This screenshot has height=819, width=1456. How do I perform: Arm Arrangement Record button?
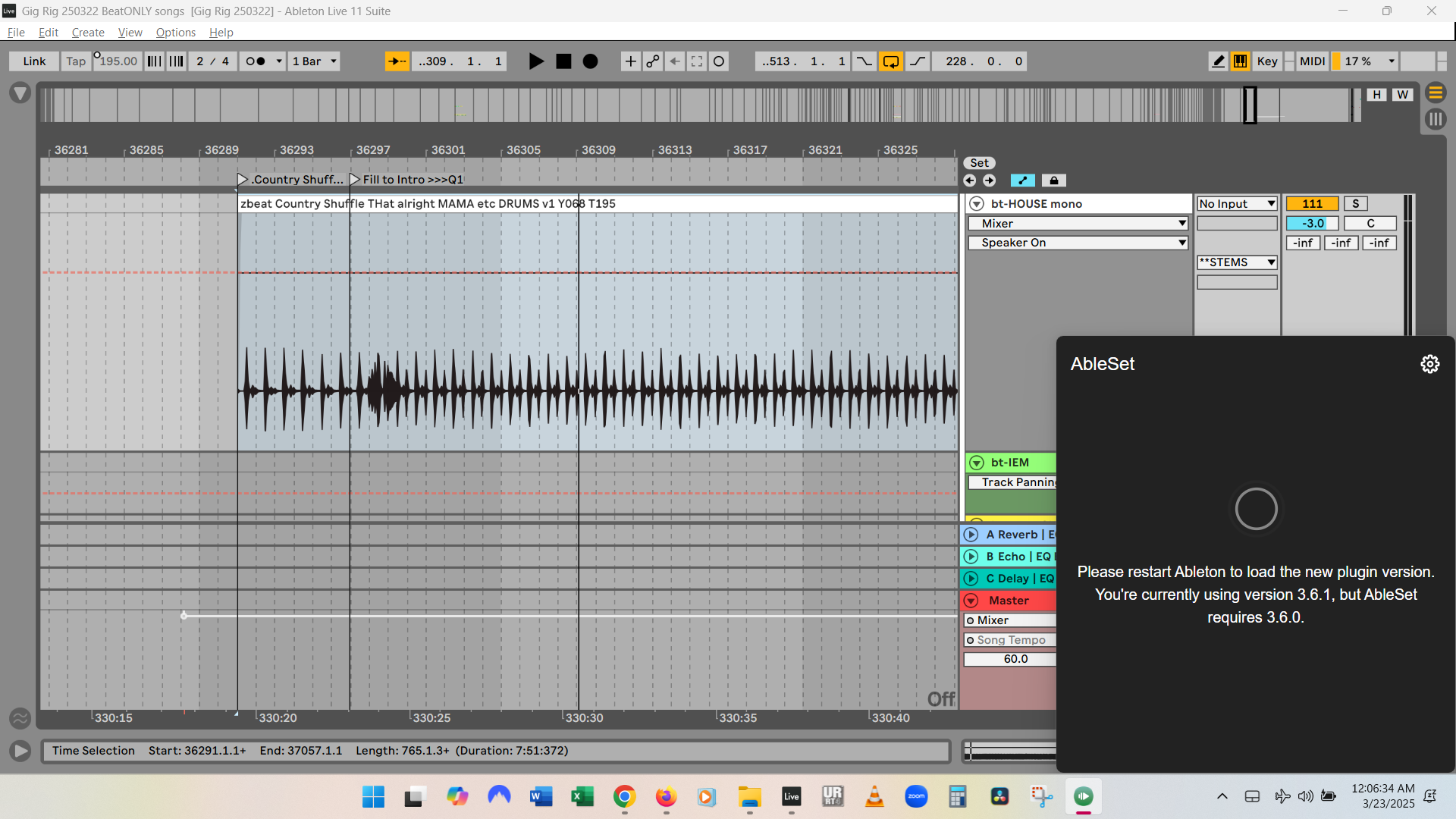pyautogui.click(x=590, y=61)
